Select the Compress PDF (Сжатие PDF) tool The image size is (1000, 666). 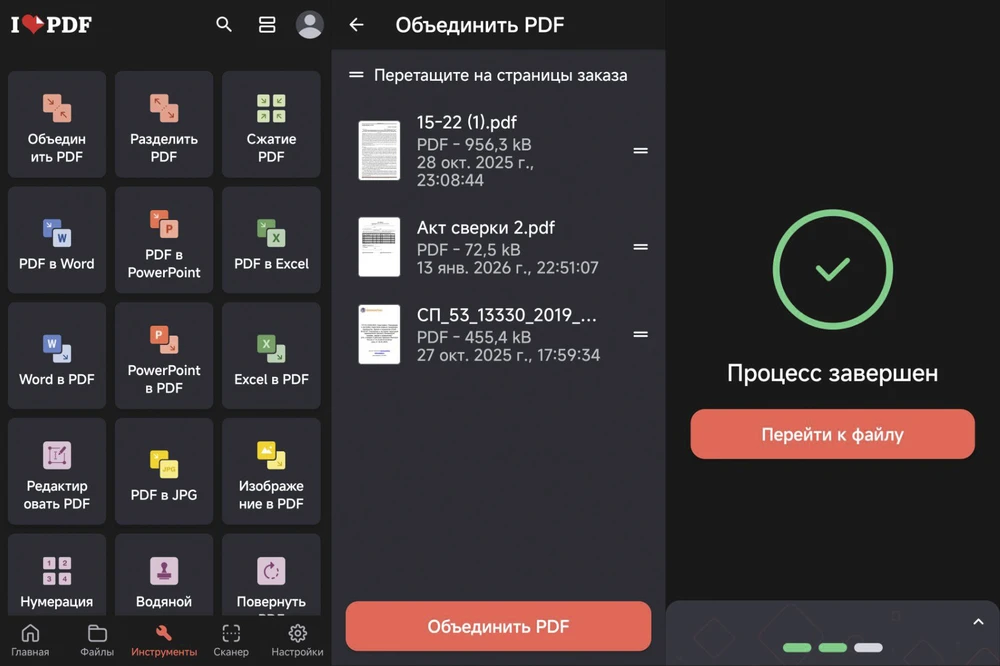(271, 125)
